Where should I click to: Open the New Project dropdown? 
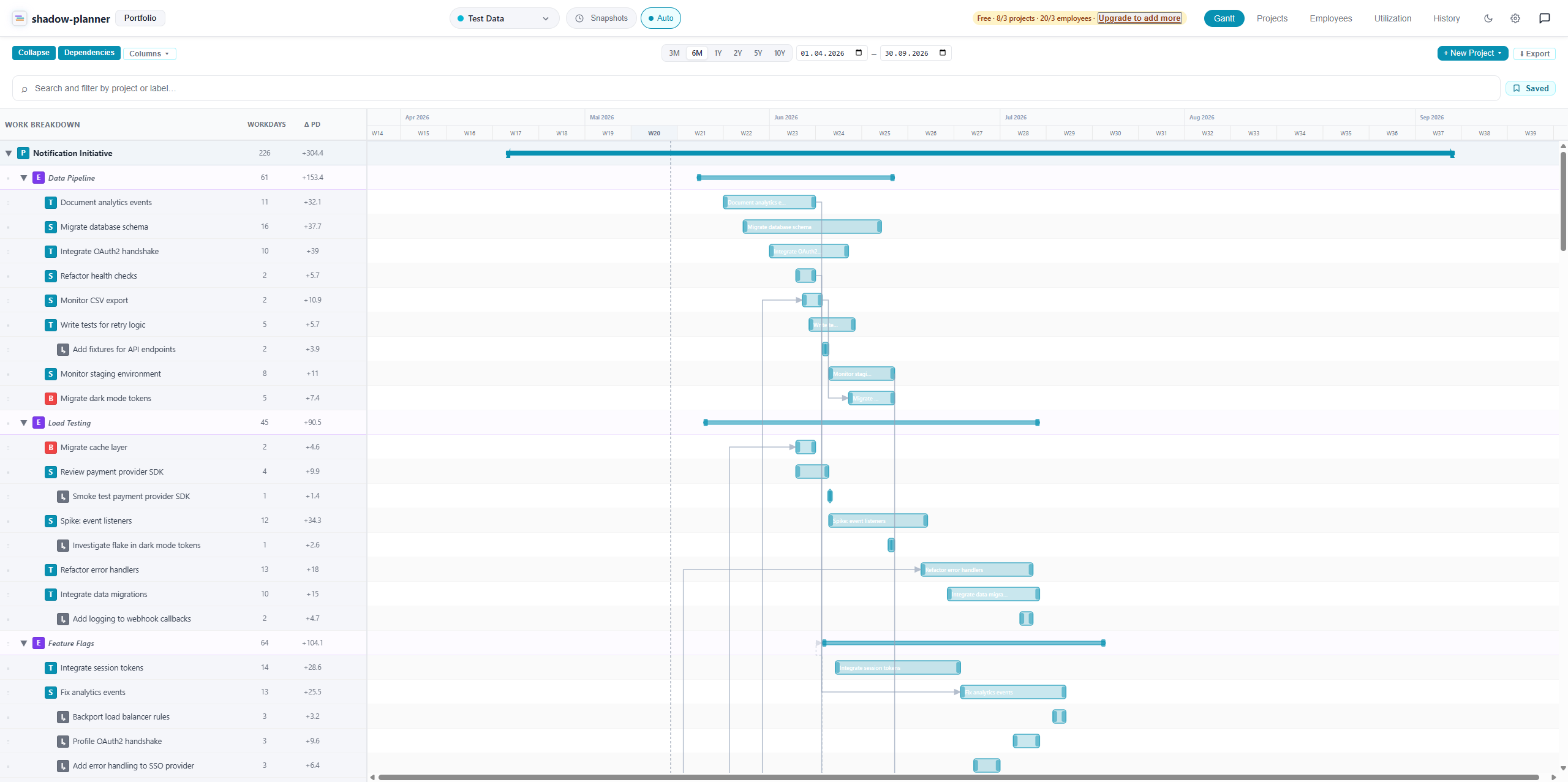pos(1472,53)
